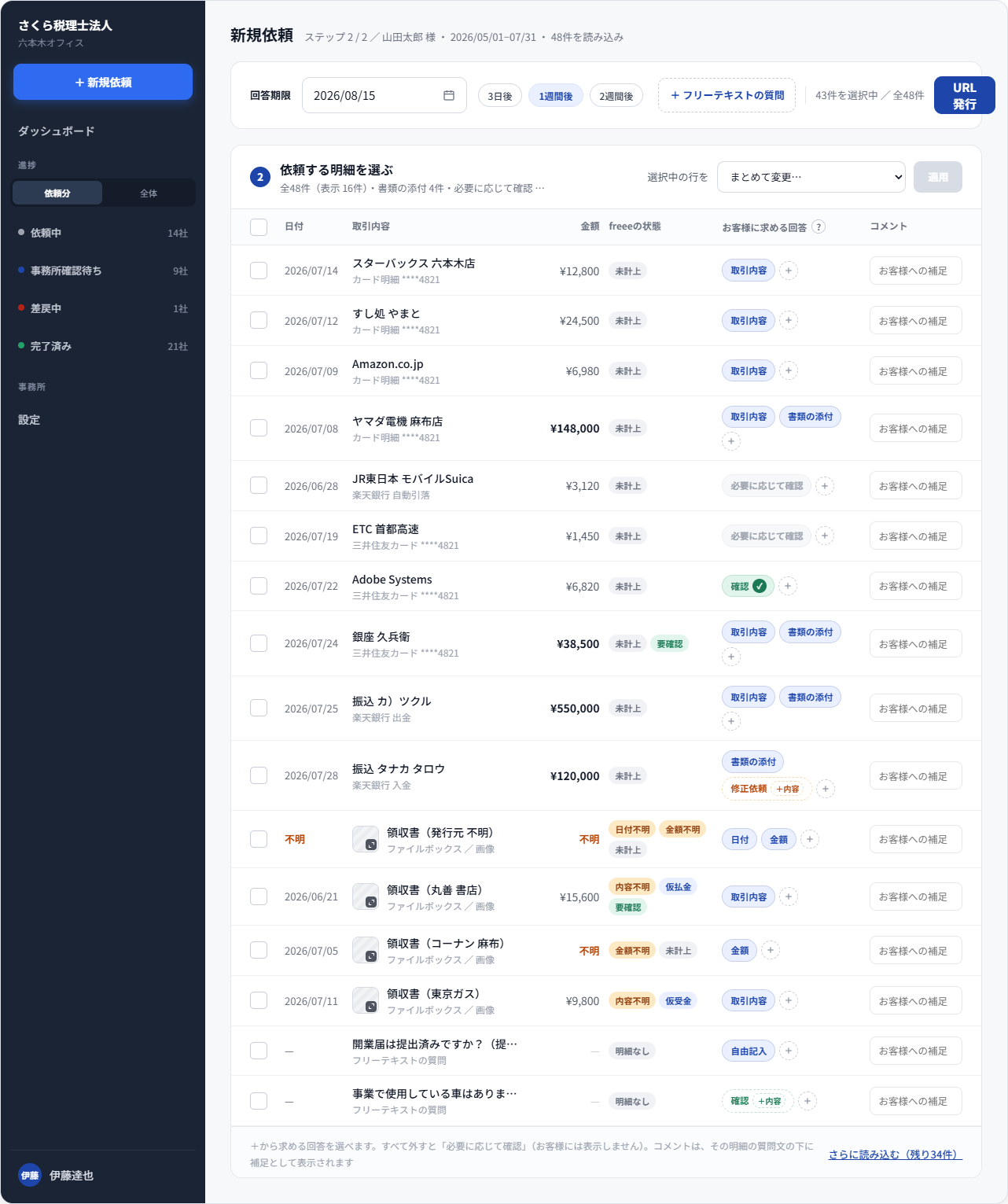The image size is (1008, 1204).
Task: Open the まとめて変更 bulk change dropdown
Action: click(x=811, y=177)
